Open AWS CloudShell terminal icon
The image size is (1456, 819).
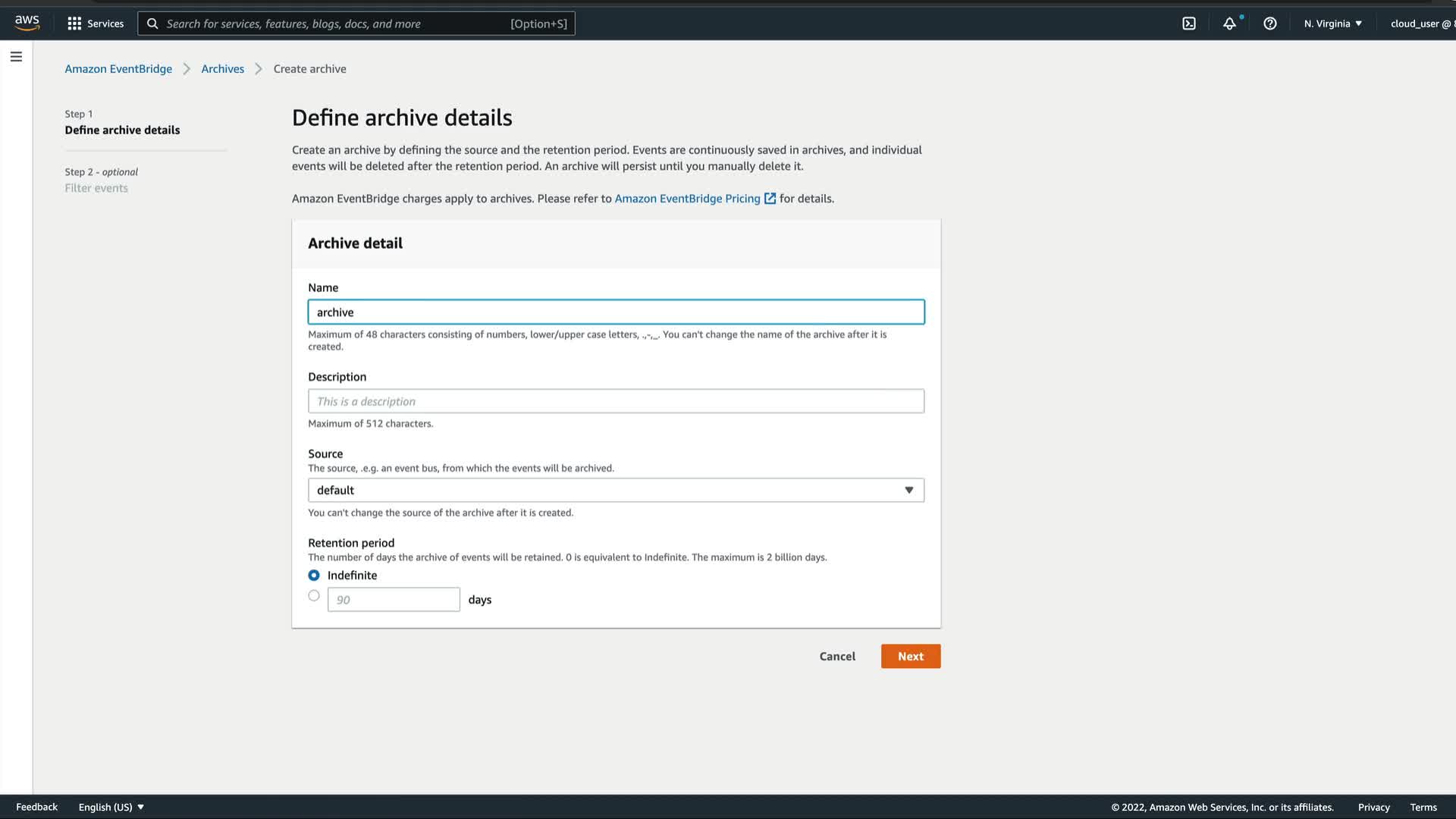[x=1189, y=24]
